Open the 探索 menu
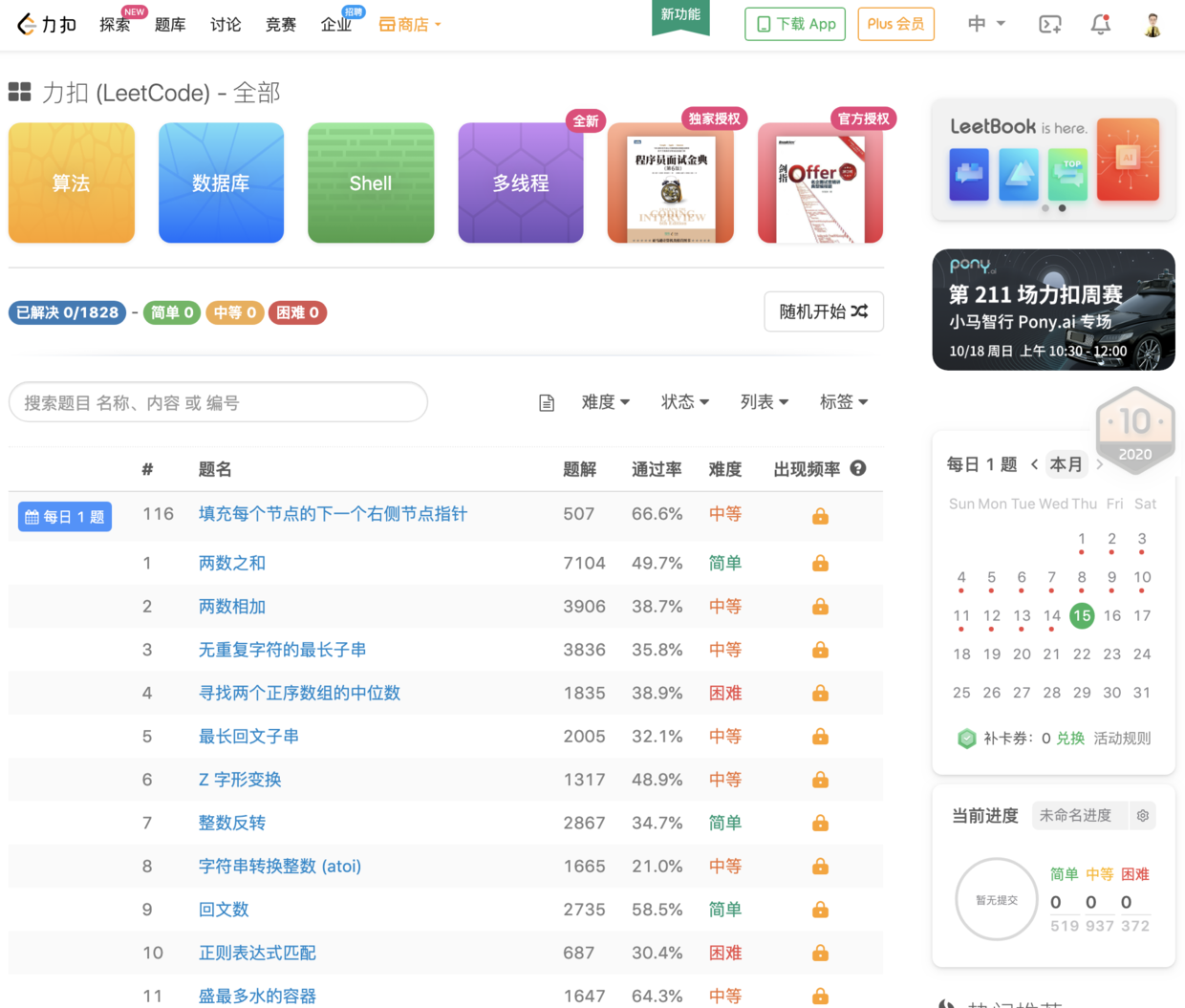Image resolution: width=1185 pixels, height=1008 pixels. pos(115,25)
